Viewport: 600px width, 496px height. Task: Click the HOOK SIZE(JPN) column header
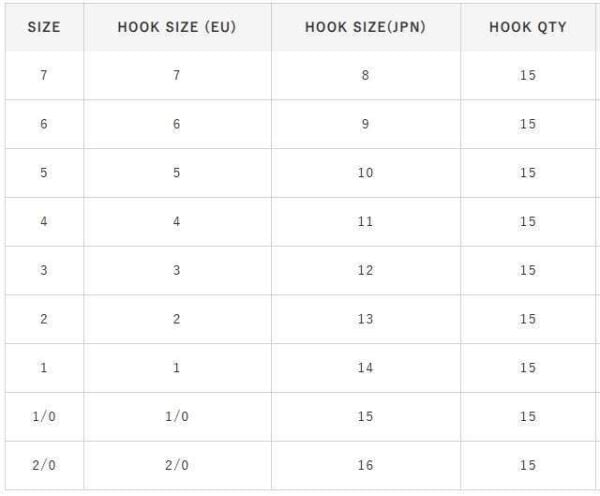tap(365, 27)
